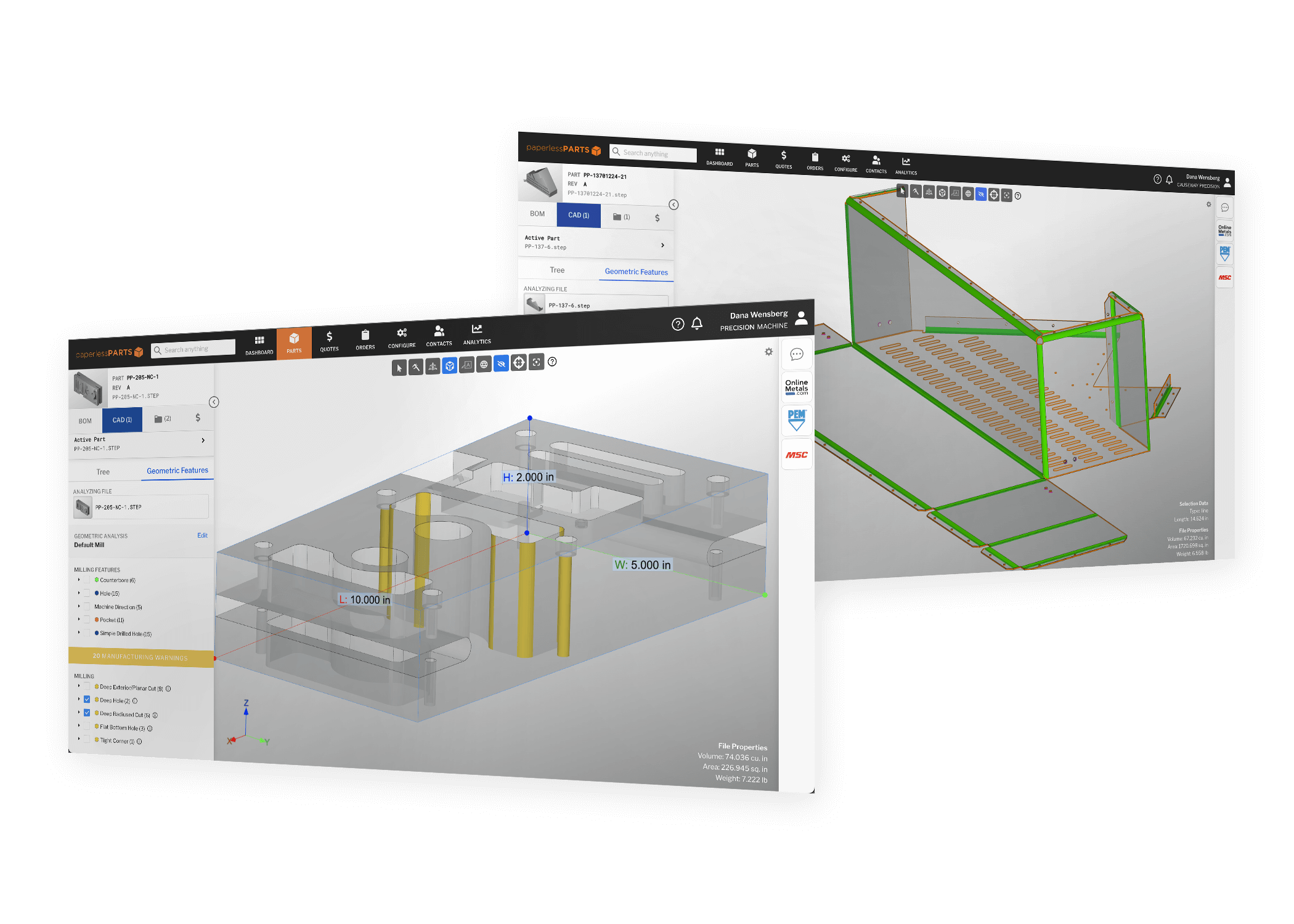1294x924 pixels.
Task: Click the annotation dimension icon in front viewer
Action: [x=467, y=365]
